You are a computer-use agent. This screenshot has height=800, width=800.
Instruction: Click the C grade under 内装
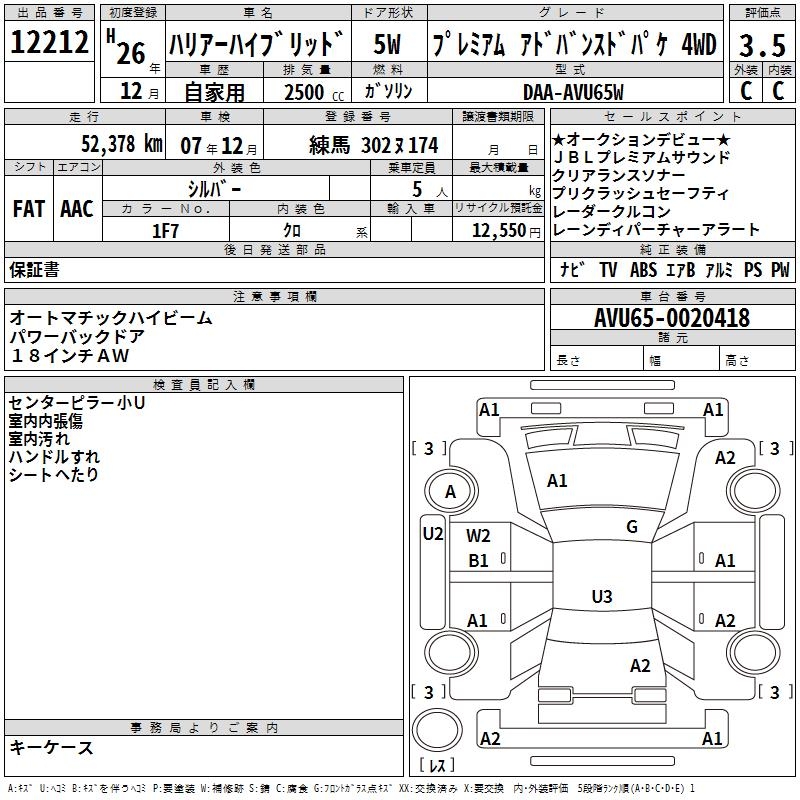coord(778,91)
